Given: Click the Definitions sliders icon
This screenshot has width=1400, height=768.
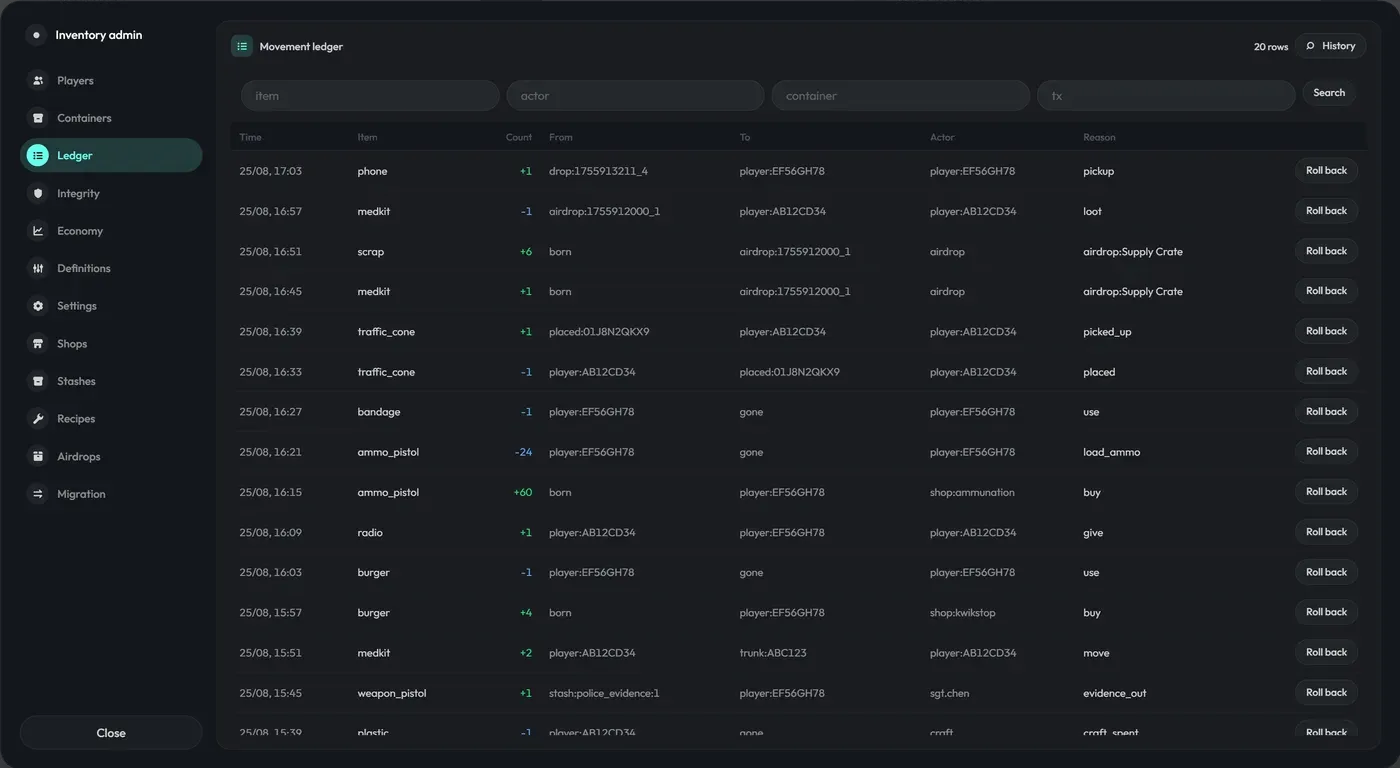Looking at the screenshot, I should (x=38, y=268).
